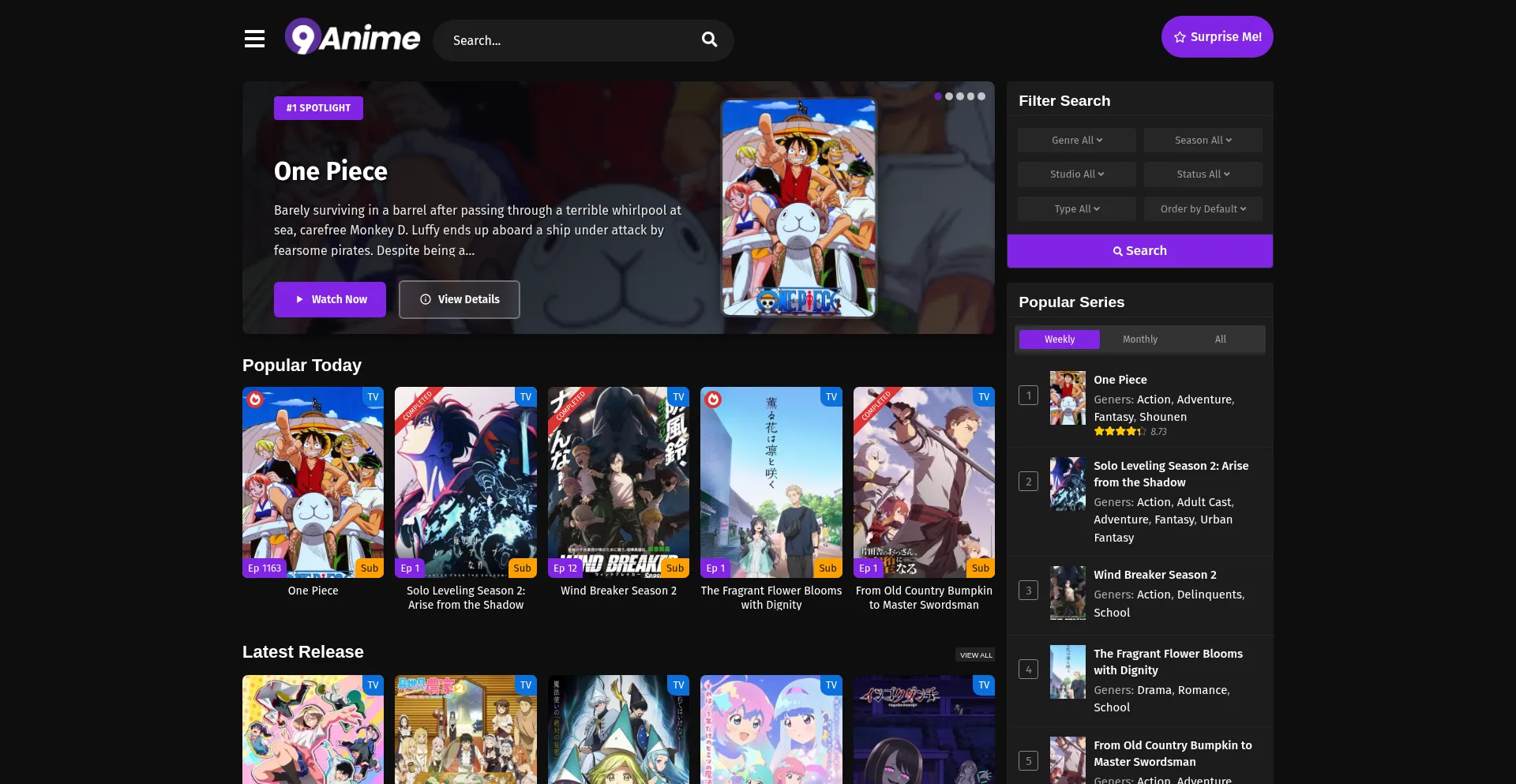
Task: Click the One Piece star rating
Action: 1120,431
